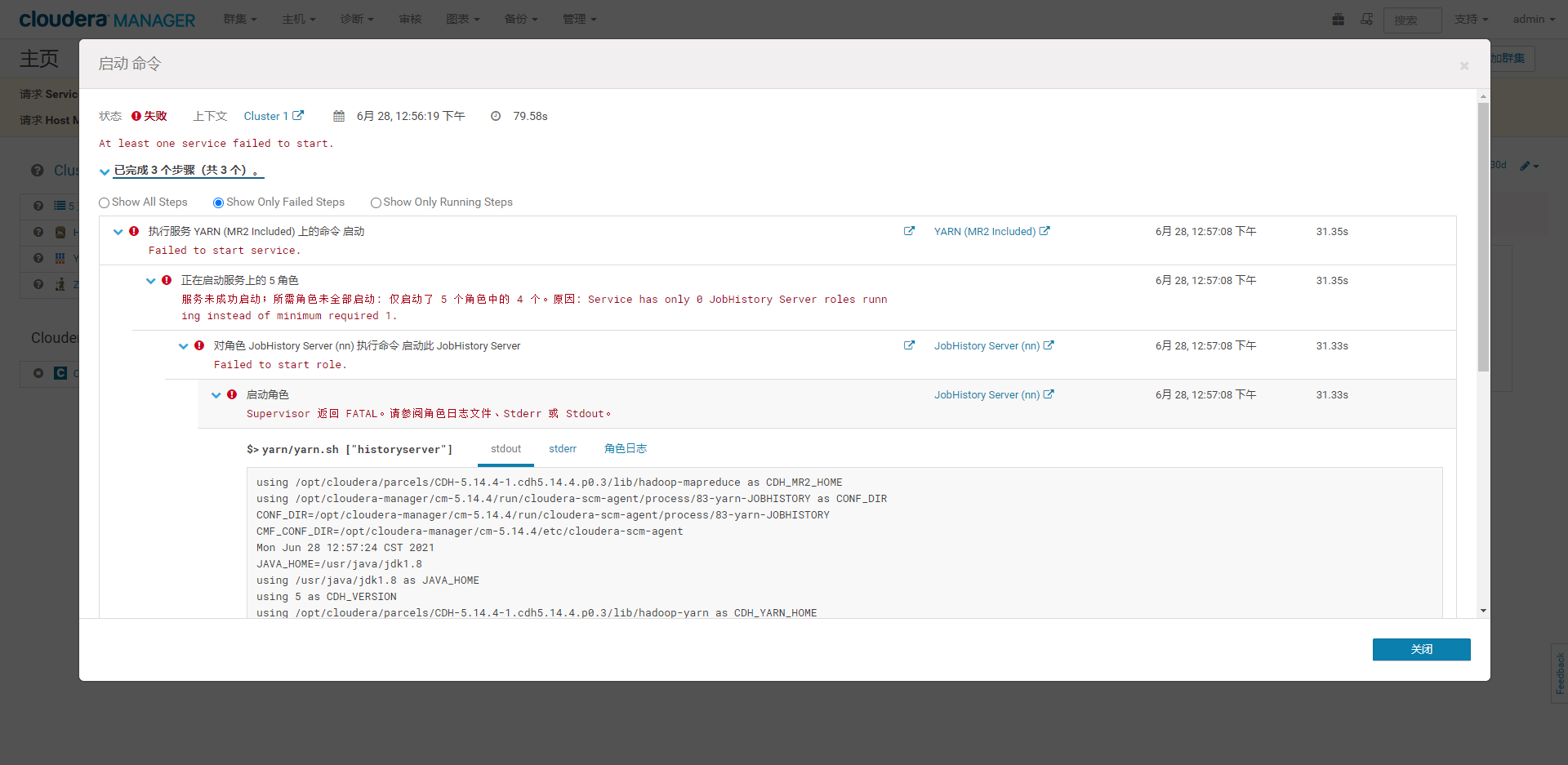Open running commands icon in header

(x=1366, y=19)
